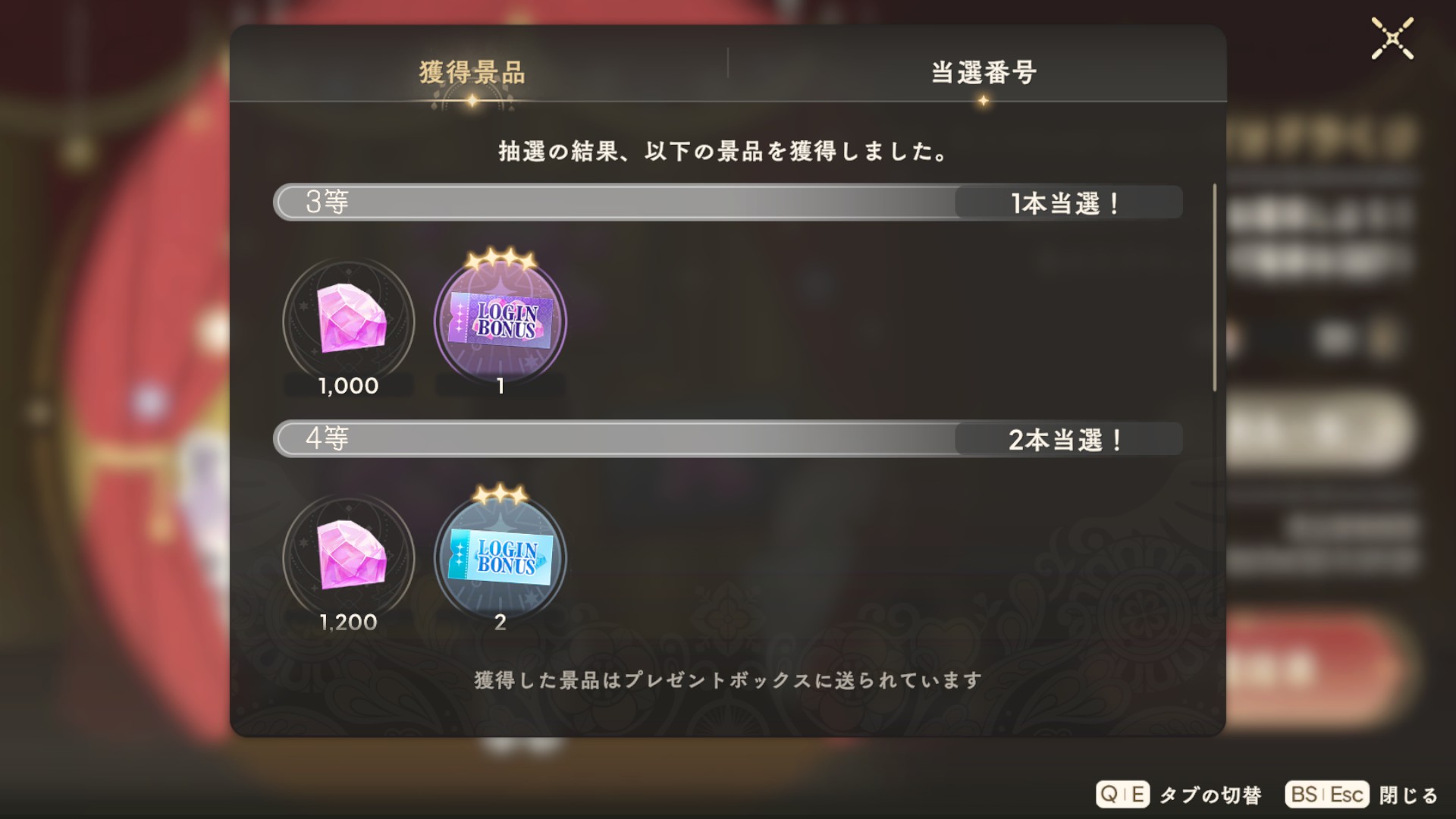Click the Q key hint for tab switching
The image size is (1456, 819).
(1109, 794)
